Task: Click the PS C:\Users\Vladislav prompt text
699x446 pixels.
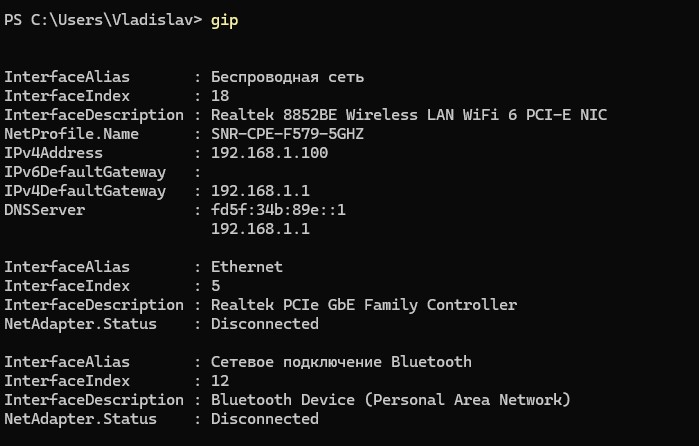Action: [x=102, y=20]
